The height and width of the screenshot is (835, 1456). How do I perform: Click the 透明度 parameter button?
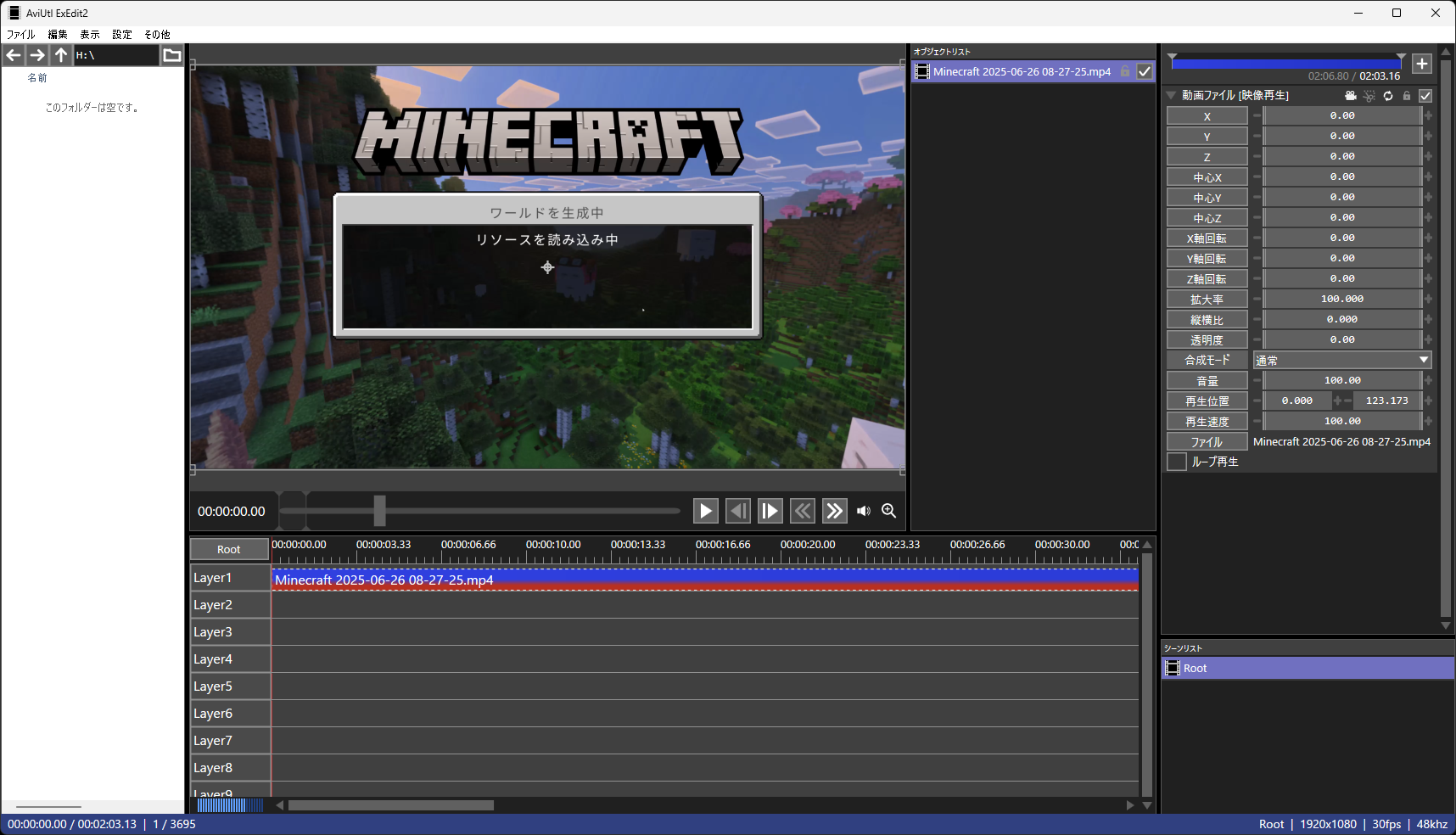1207,340
